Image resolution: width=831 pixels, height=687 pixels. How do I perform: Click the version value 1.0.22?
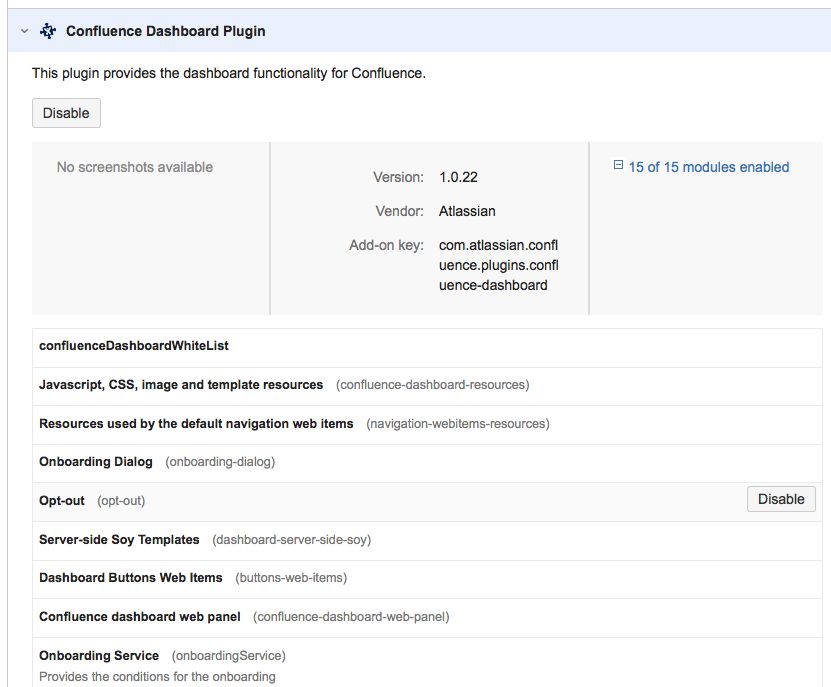[x=458, y=177]
